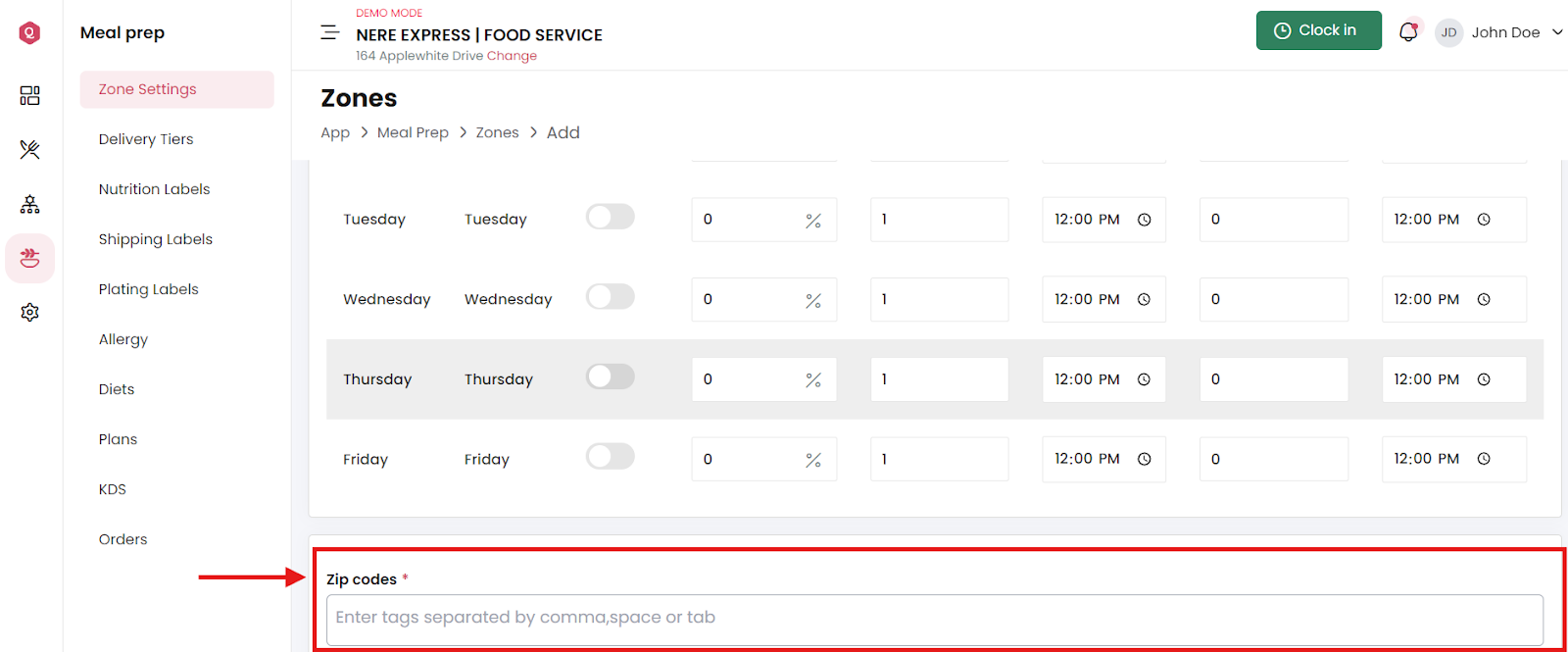Open Nutrition Labels menu item
This screenshot has width=1568, height=652.
154,189
